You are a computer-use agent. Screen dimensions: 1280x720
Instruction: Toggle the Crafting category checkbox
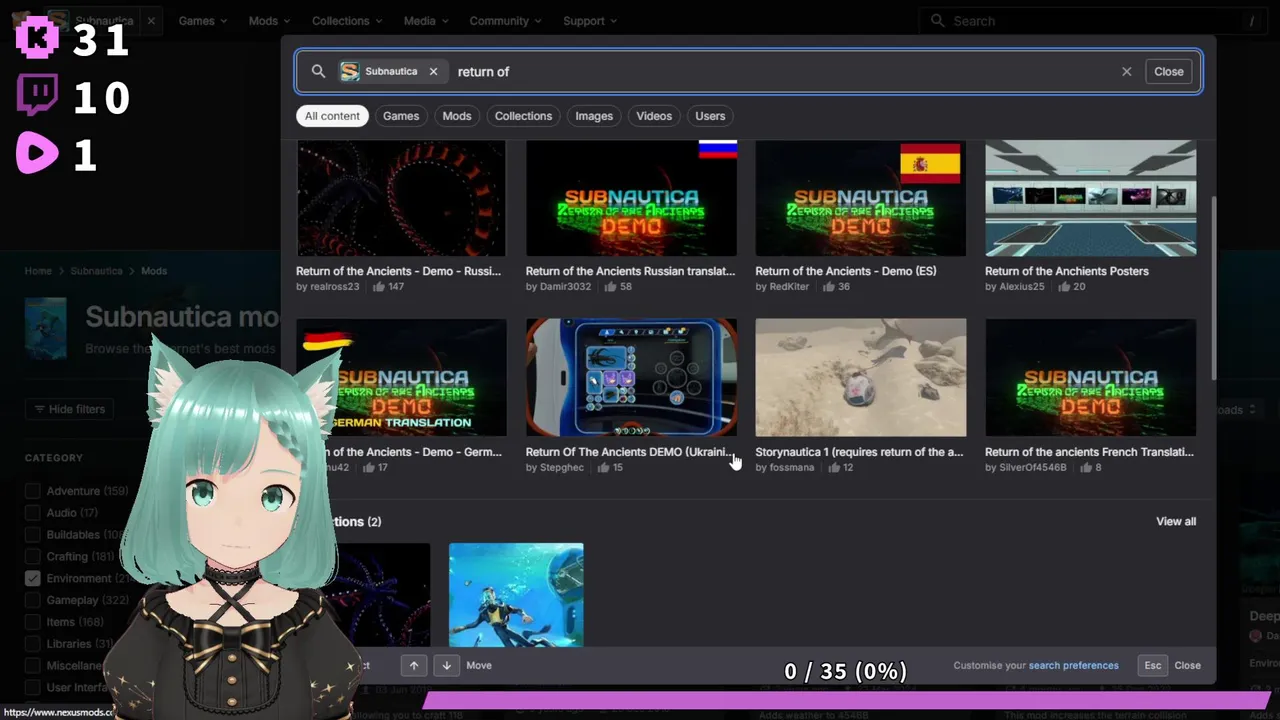tap(33, 557)
